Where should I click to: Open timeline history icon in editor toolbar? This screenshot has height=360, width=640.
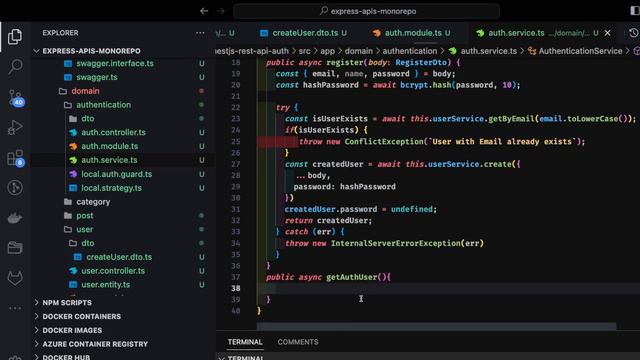point(633,33)
